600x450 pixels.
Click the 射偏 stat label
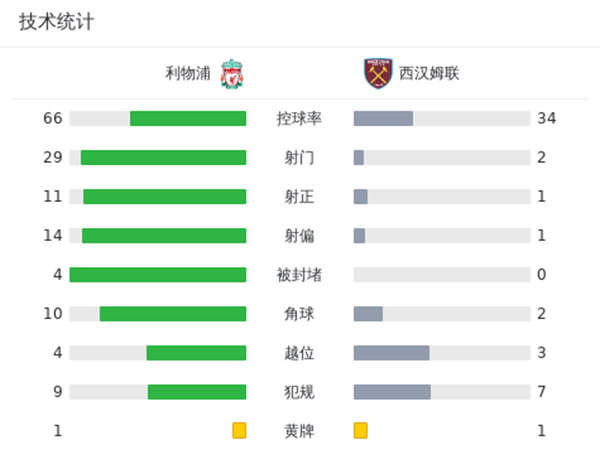click(x=299, y=235)
